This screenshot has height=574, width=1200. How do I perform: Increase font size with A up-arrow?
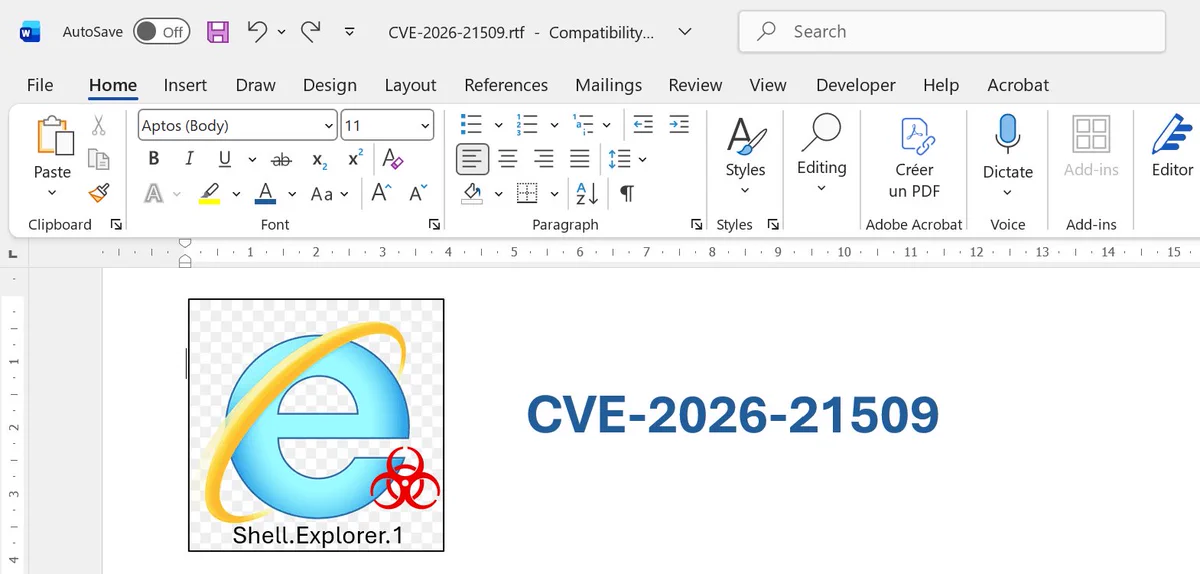pyautogui.click(x=381, y=193)
